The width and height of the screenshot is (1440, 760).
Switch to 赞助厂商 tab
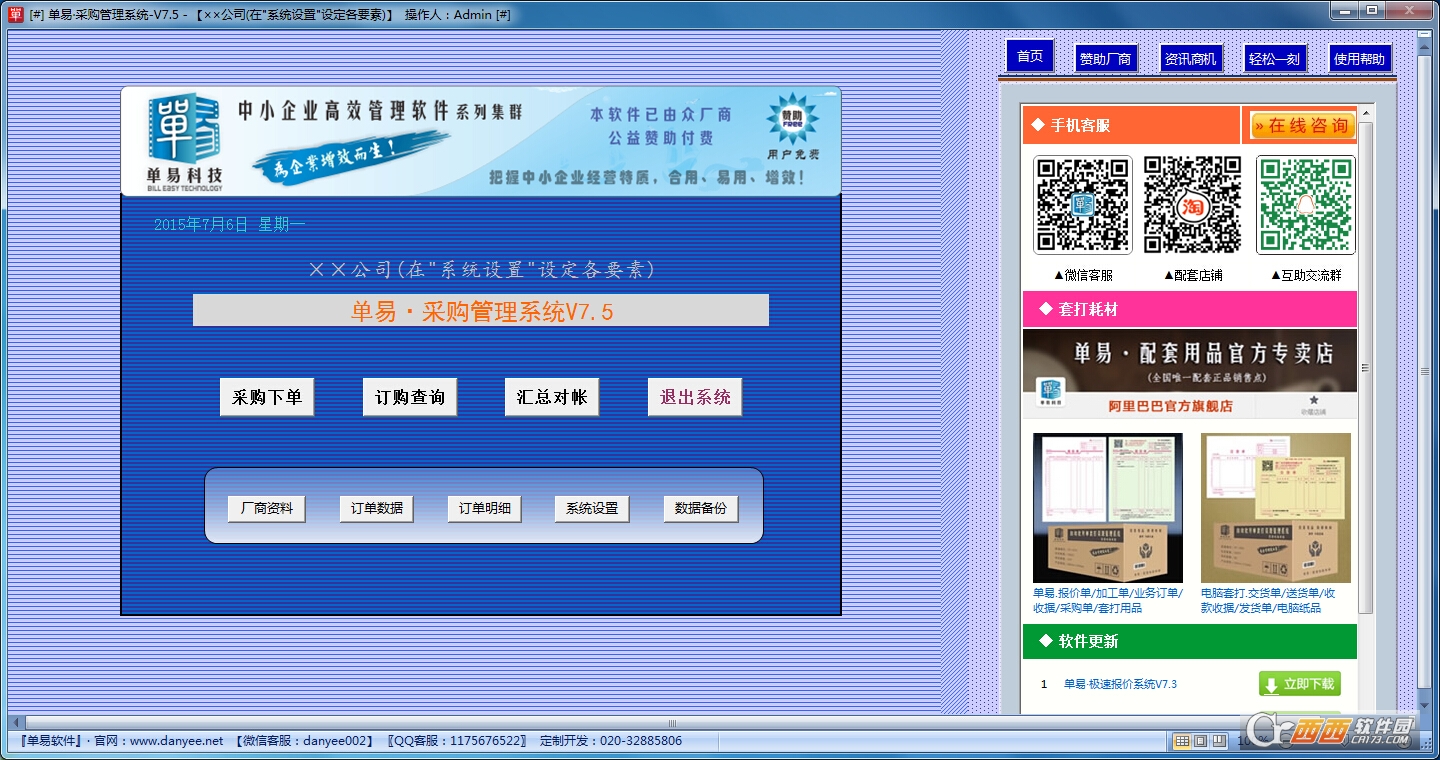[x=1105, y=59]
